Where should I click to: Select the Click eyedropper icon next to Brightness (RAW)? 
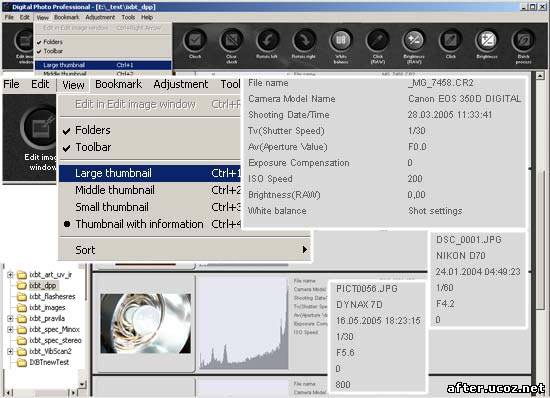(x=450, y=41)
